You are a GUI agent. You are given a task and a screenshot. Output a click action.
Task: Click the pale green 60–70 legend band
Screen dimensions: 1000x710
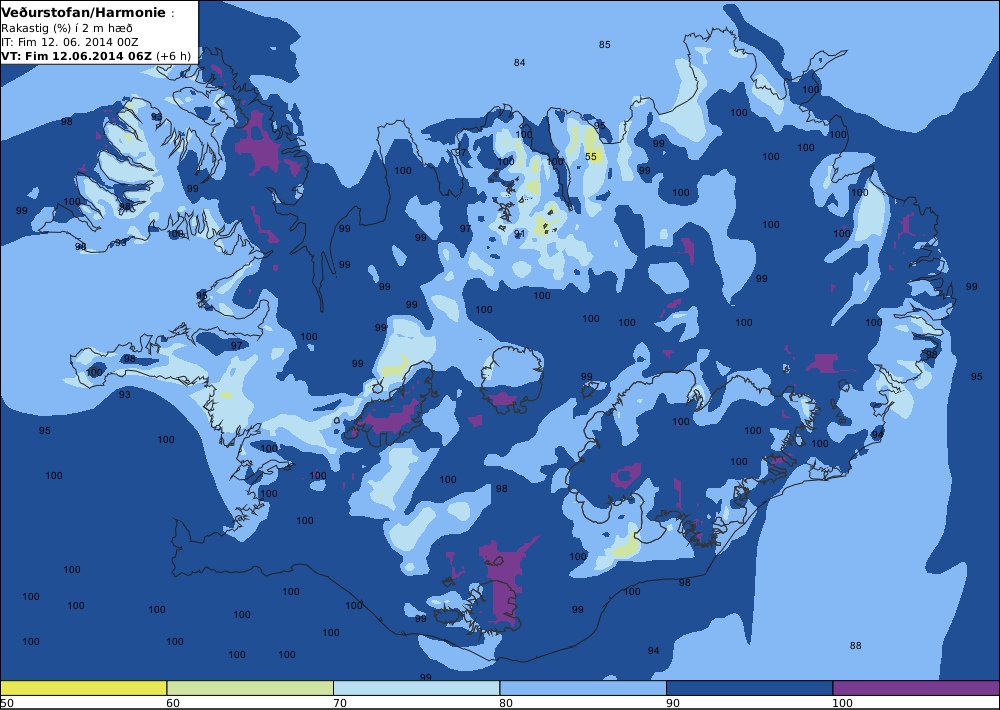click(x=250, y=688)
